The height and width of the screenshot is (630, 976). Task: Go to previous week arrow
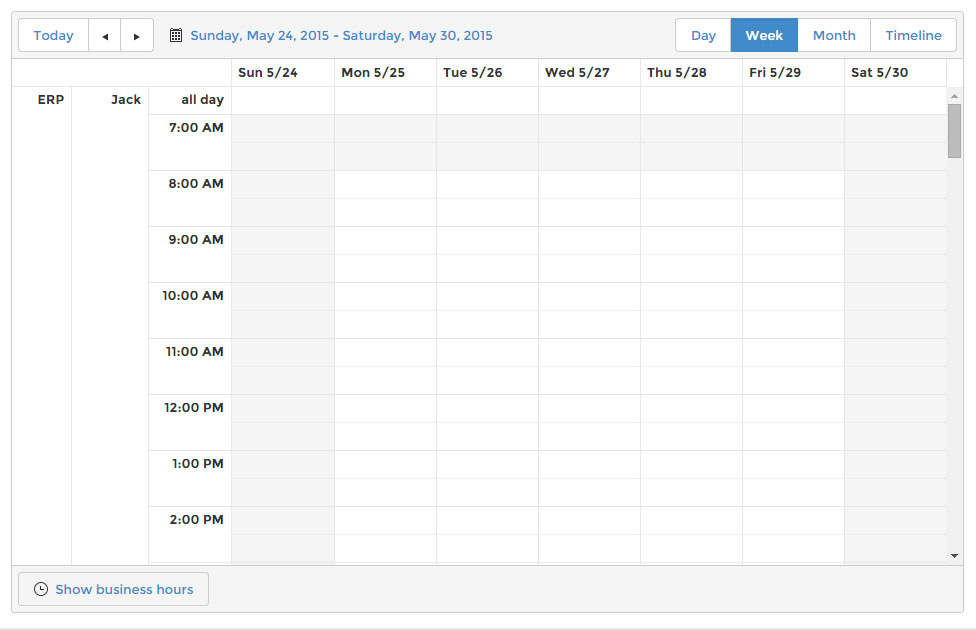click(105, 36)
